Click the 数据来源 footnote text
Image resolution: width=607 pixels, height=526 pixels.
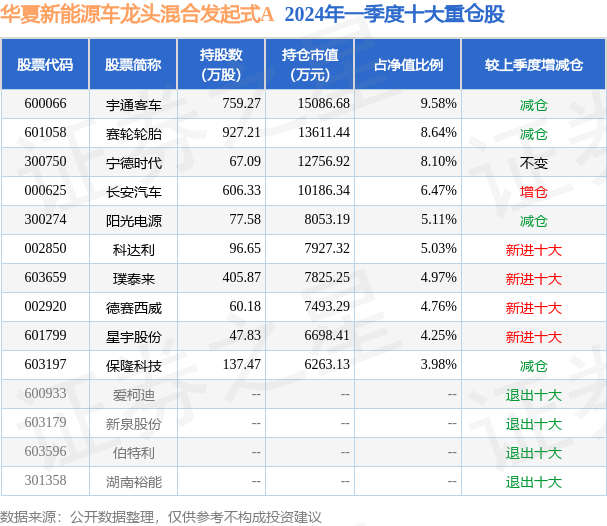tap(161, 517)
